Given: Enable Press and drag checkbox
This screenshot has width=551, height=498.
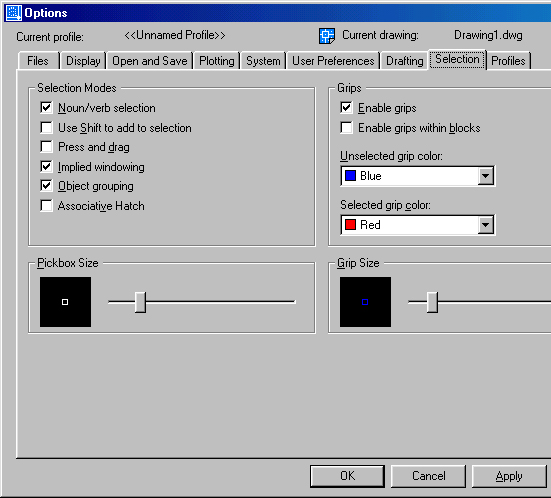Looking at the screenshot, I should (46, 147).
